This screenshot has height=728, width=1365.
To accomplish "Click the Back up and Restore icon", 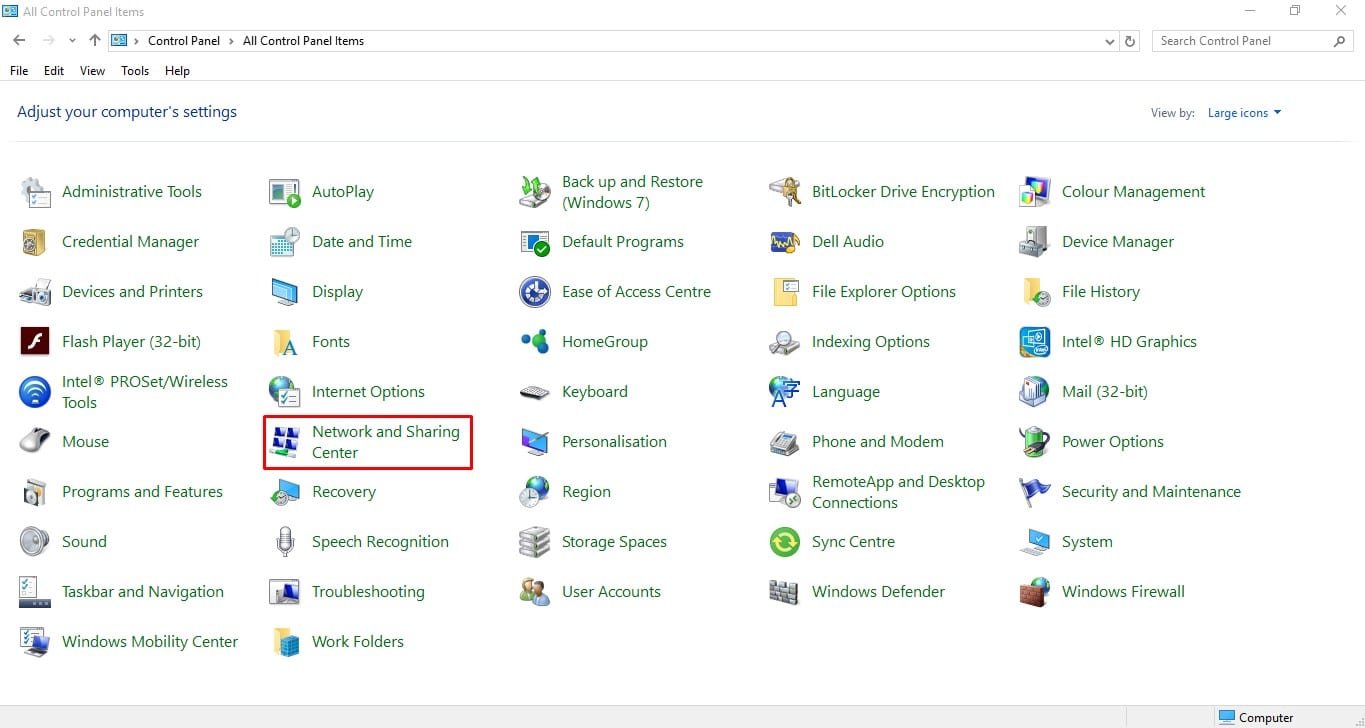I will pos(535,192).
